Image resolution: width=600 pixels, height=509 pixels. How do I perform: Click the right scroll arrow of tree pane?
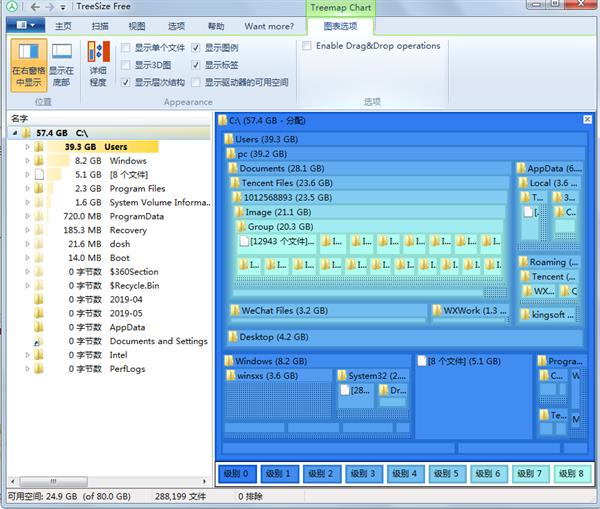tap(204, 481)
